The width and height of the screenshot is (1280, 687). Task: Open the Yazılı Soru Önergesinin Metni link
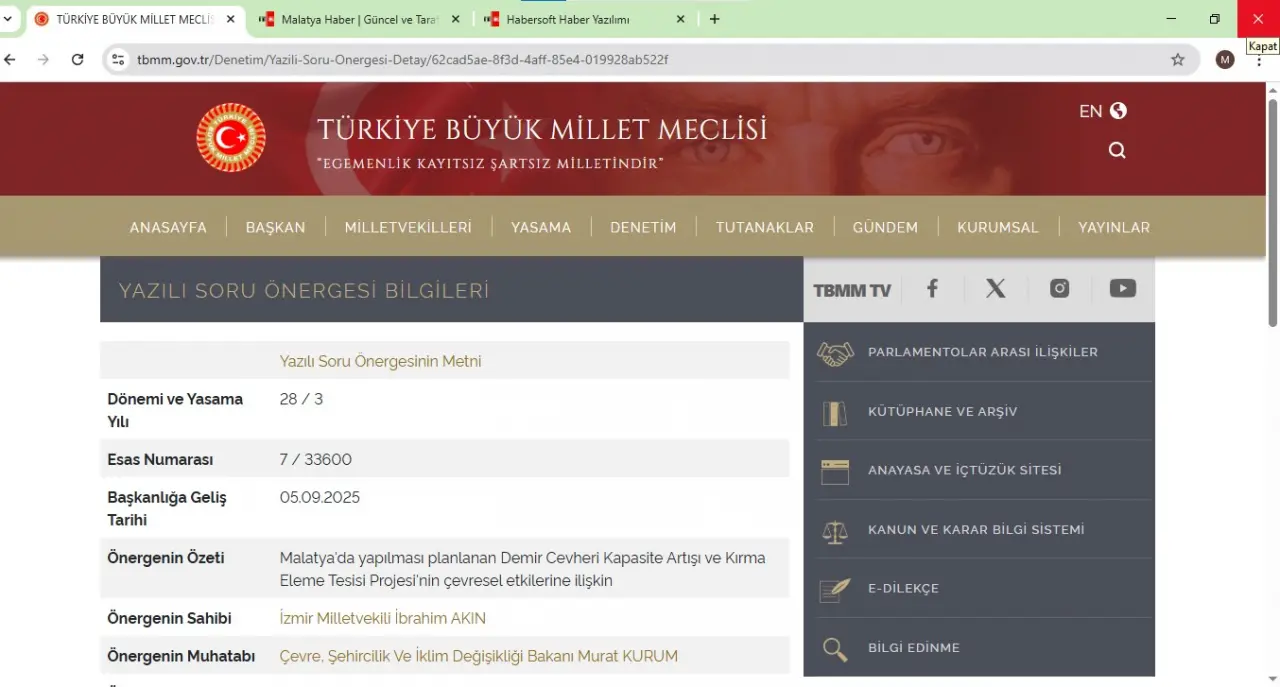[380, 361]
